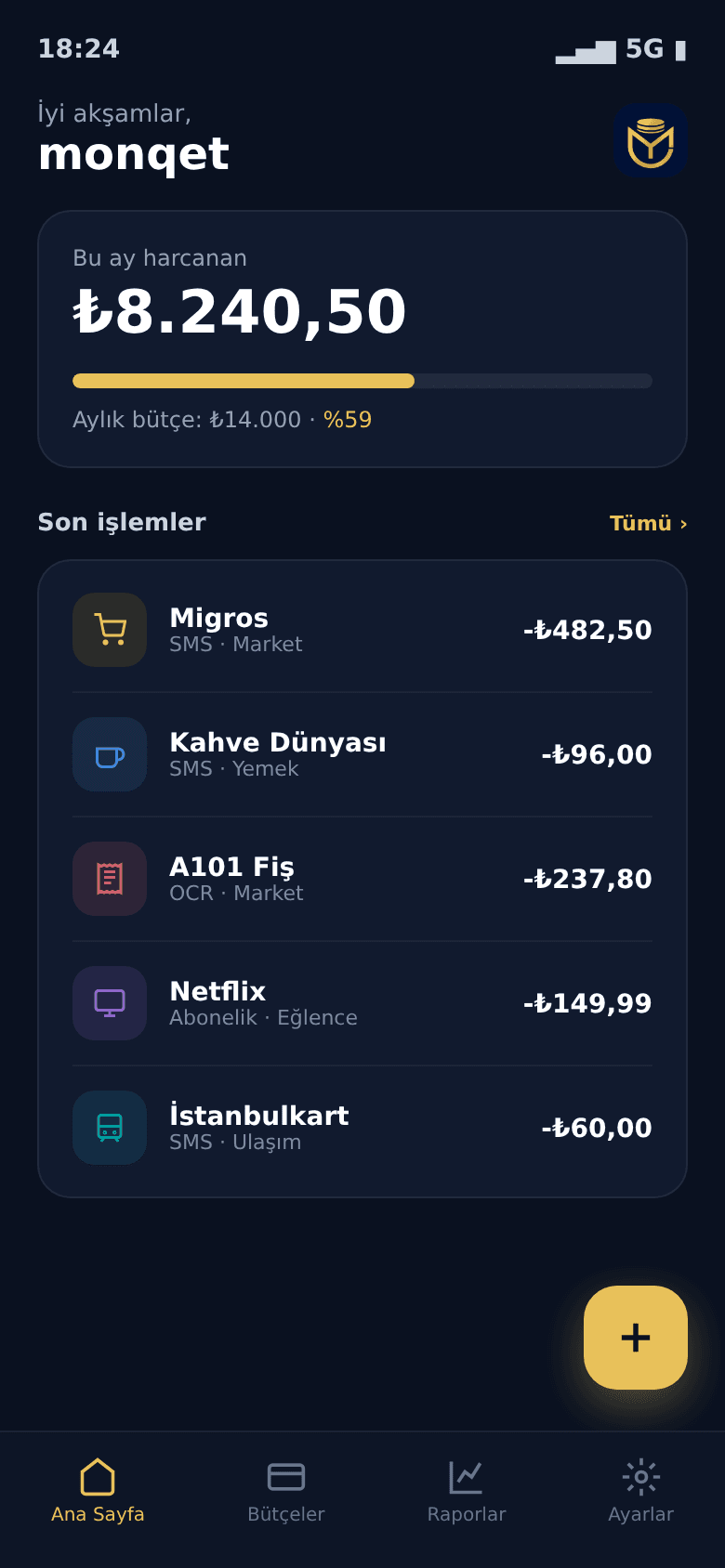
Task: Tap the Netflix monitor icon
Action: [x=110, y=1003]
